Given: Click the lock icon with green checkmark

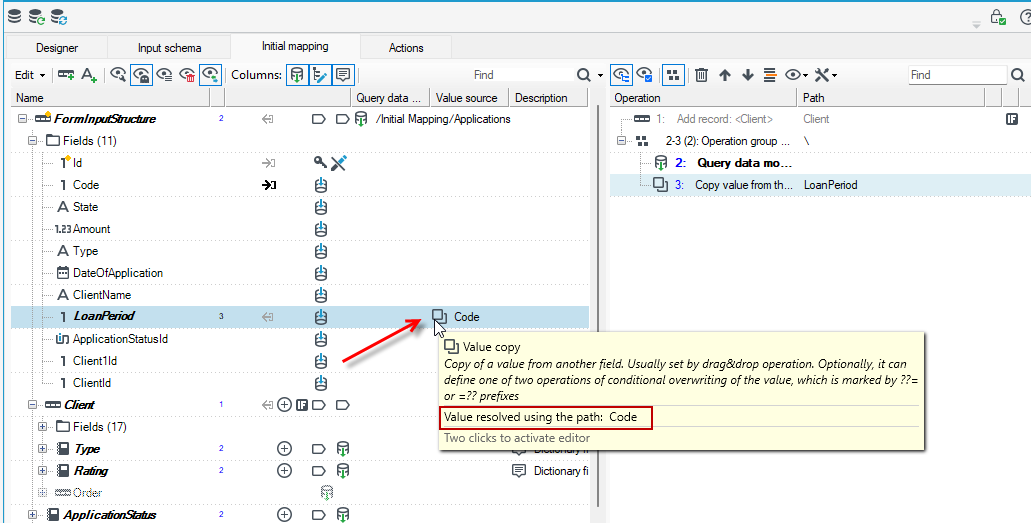Looking at the screenshot, I should point(997,17).
